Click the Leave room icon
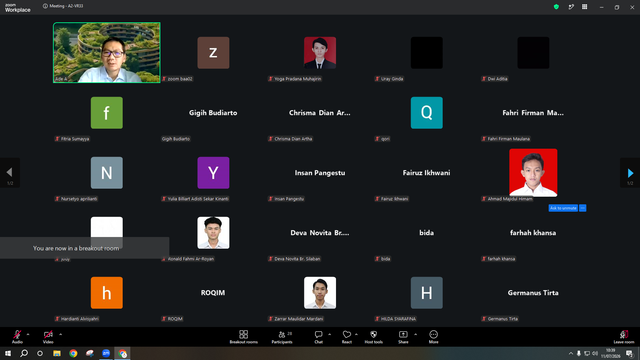The width and height of the screenshot is (640, 360). 624,337
